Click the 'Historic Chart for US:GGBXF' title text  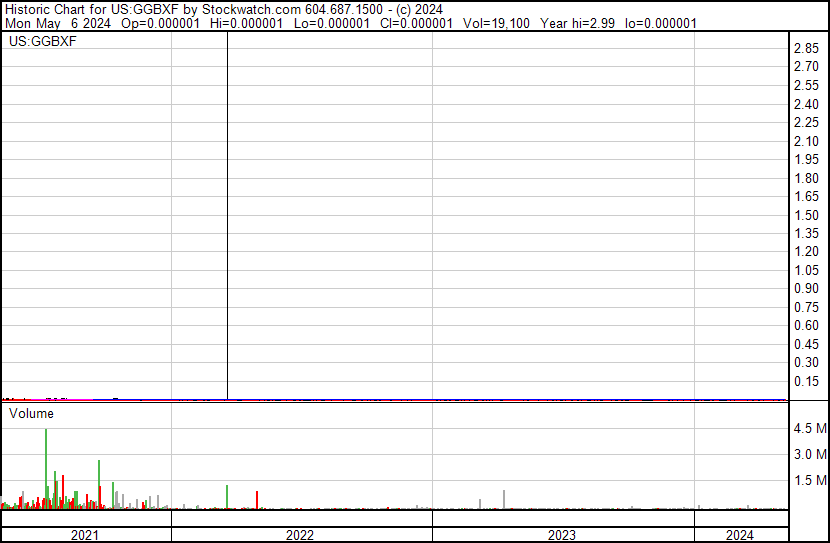pyautogui.click(x=92, y=9)
